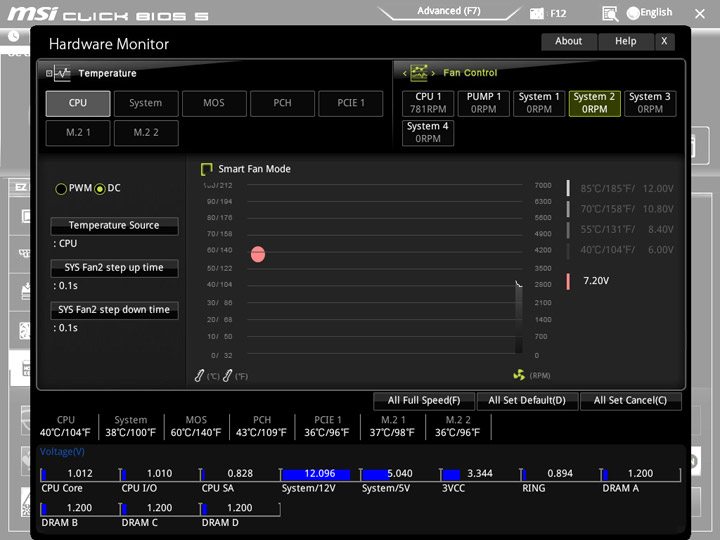The image size is (720, 540).
Task: Click the temperature graph icon beside Temperature
Action: click(62, 73)
